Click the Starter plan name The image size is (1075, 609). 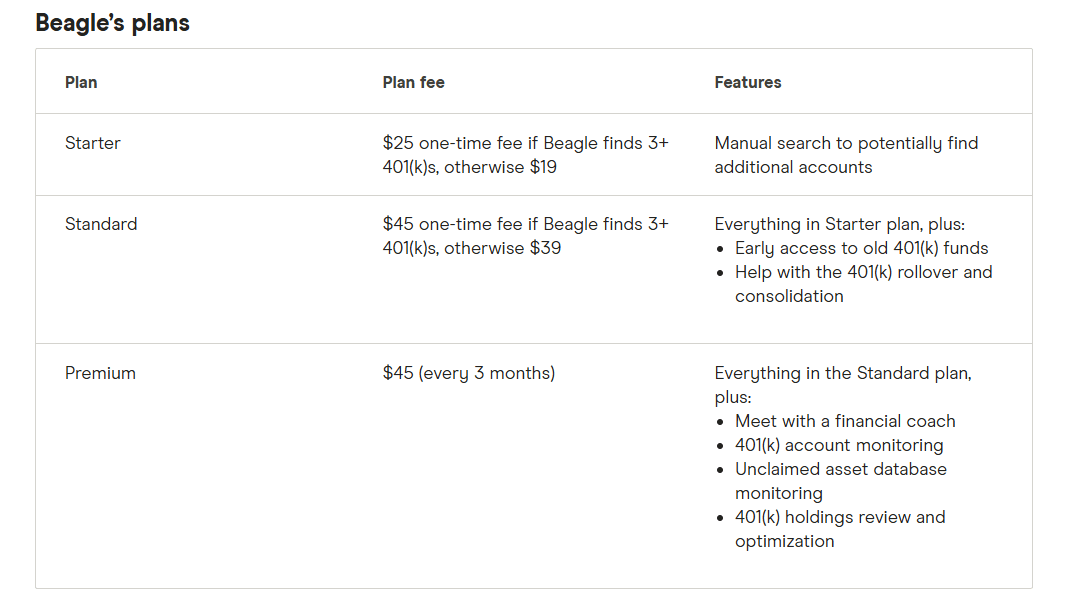(x=93, y=143)
